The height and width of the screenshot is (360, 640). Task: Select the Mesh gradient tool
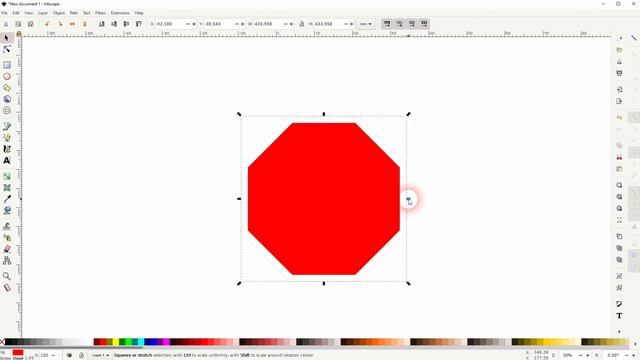[x=7, y=187]
